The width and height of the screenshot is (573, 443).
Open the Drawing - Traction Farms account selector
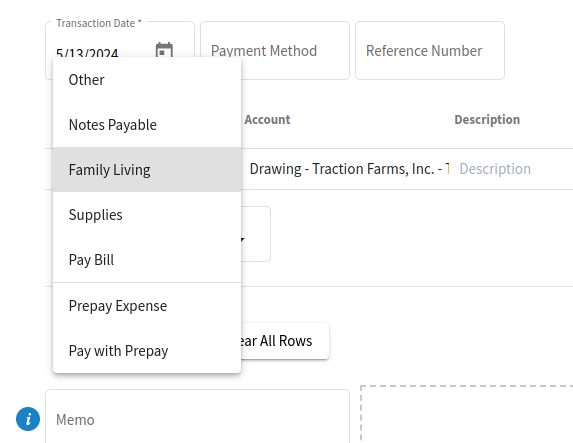pos(348,169)
